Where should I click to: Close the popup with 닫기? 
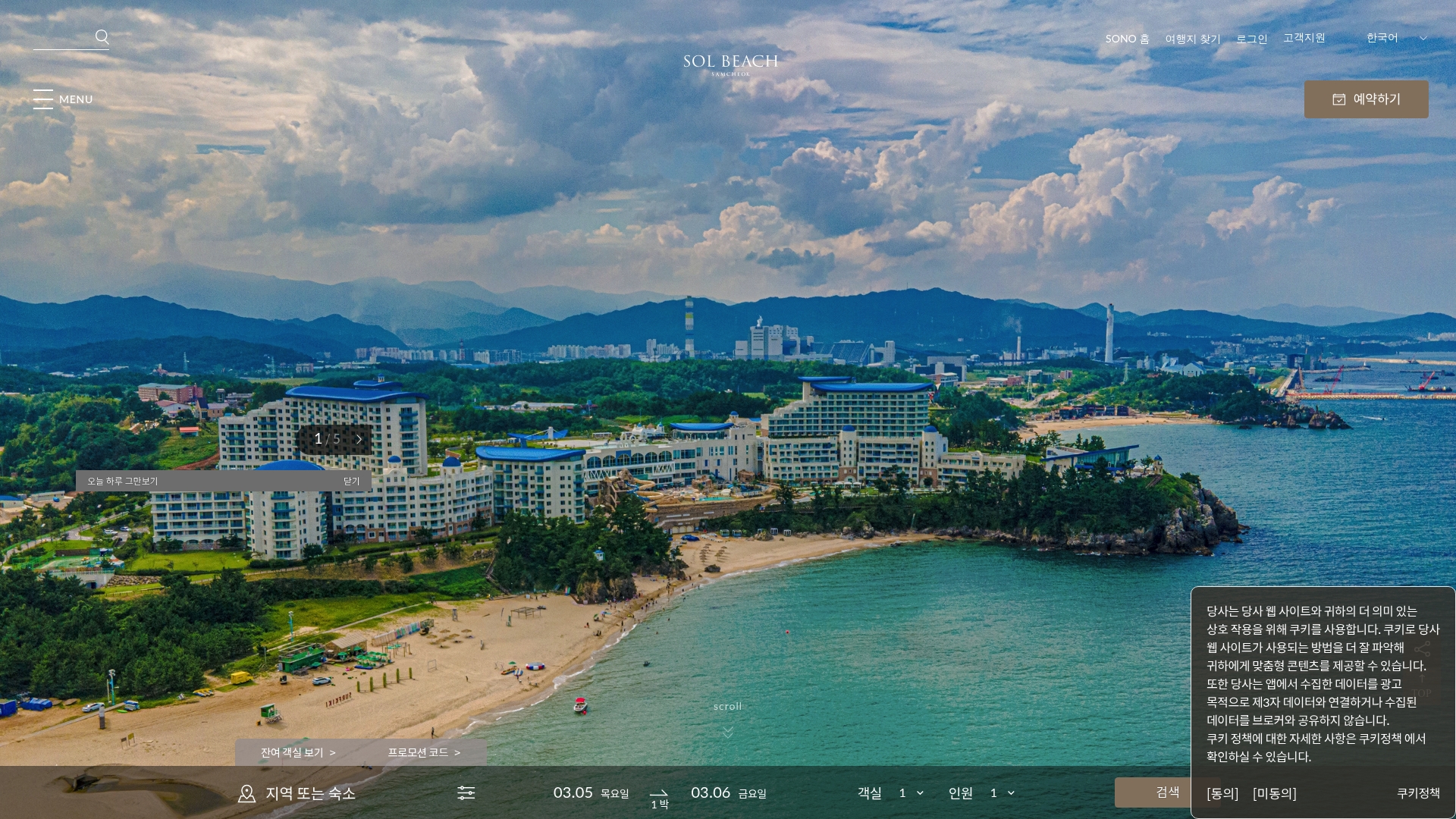click(351, 482)
